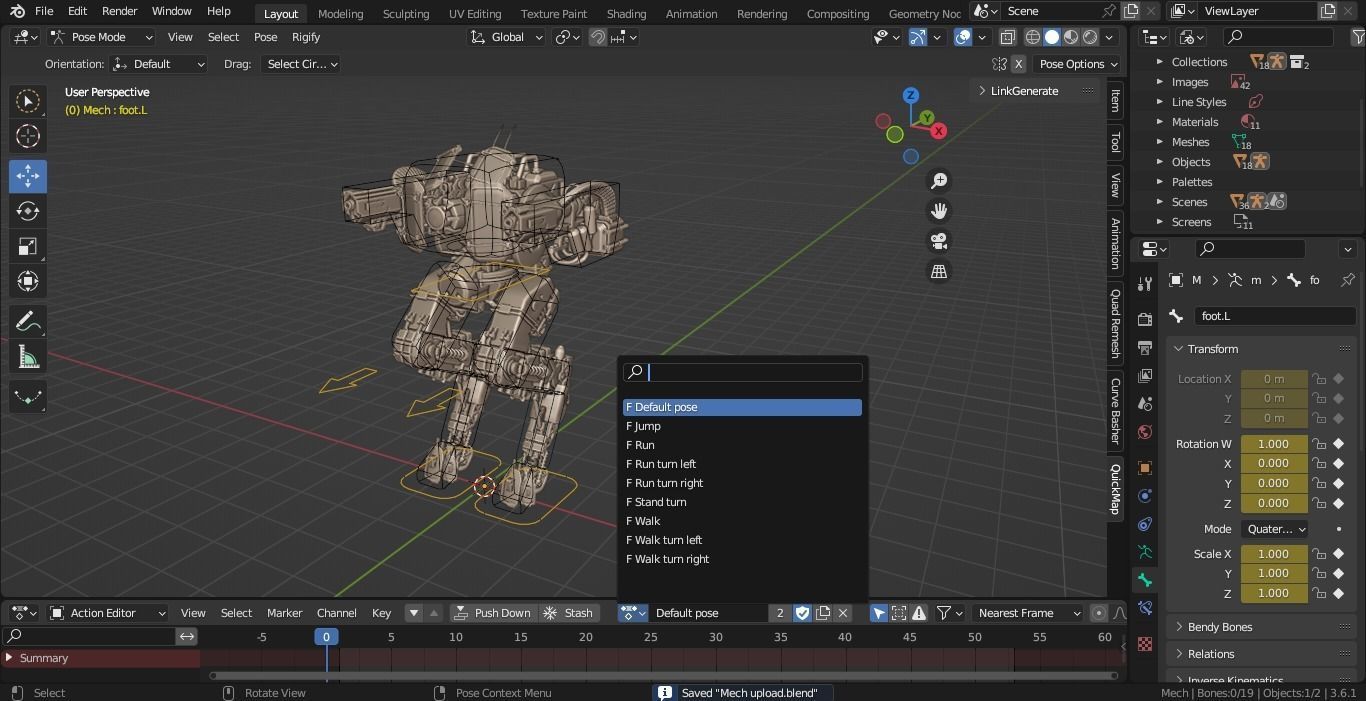
Task: Unlink the Default pose action
Action: pyautogui.click(x=843, y=613)
